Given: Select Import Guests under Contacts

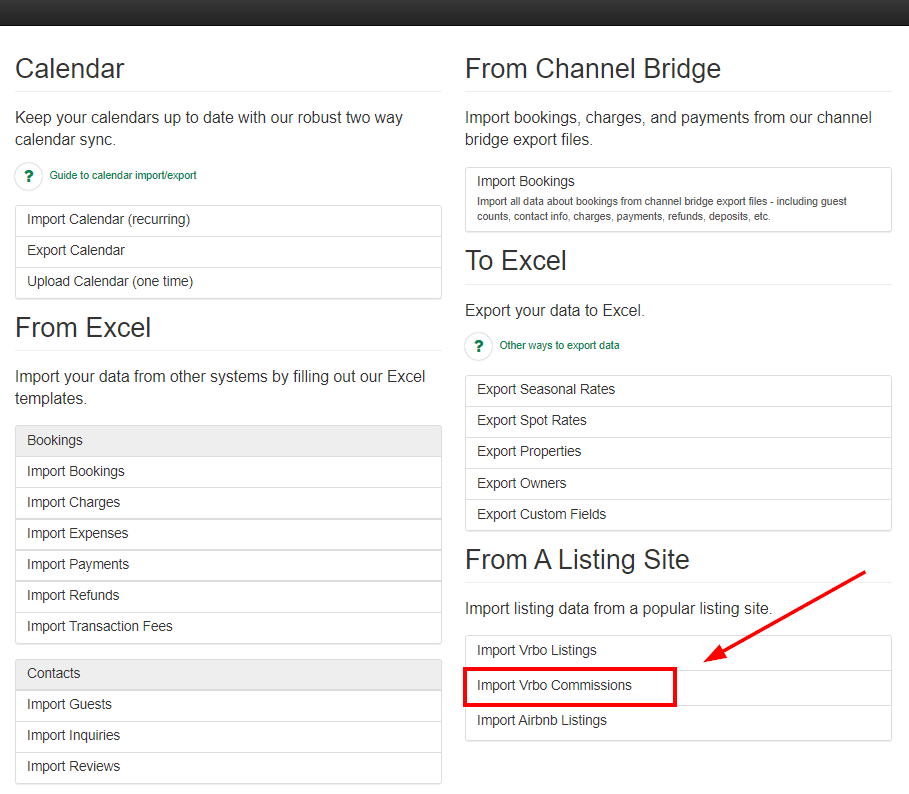Looking at the screenshot, I should point(69,705).
